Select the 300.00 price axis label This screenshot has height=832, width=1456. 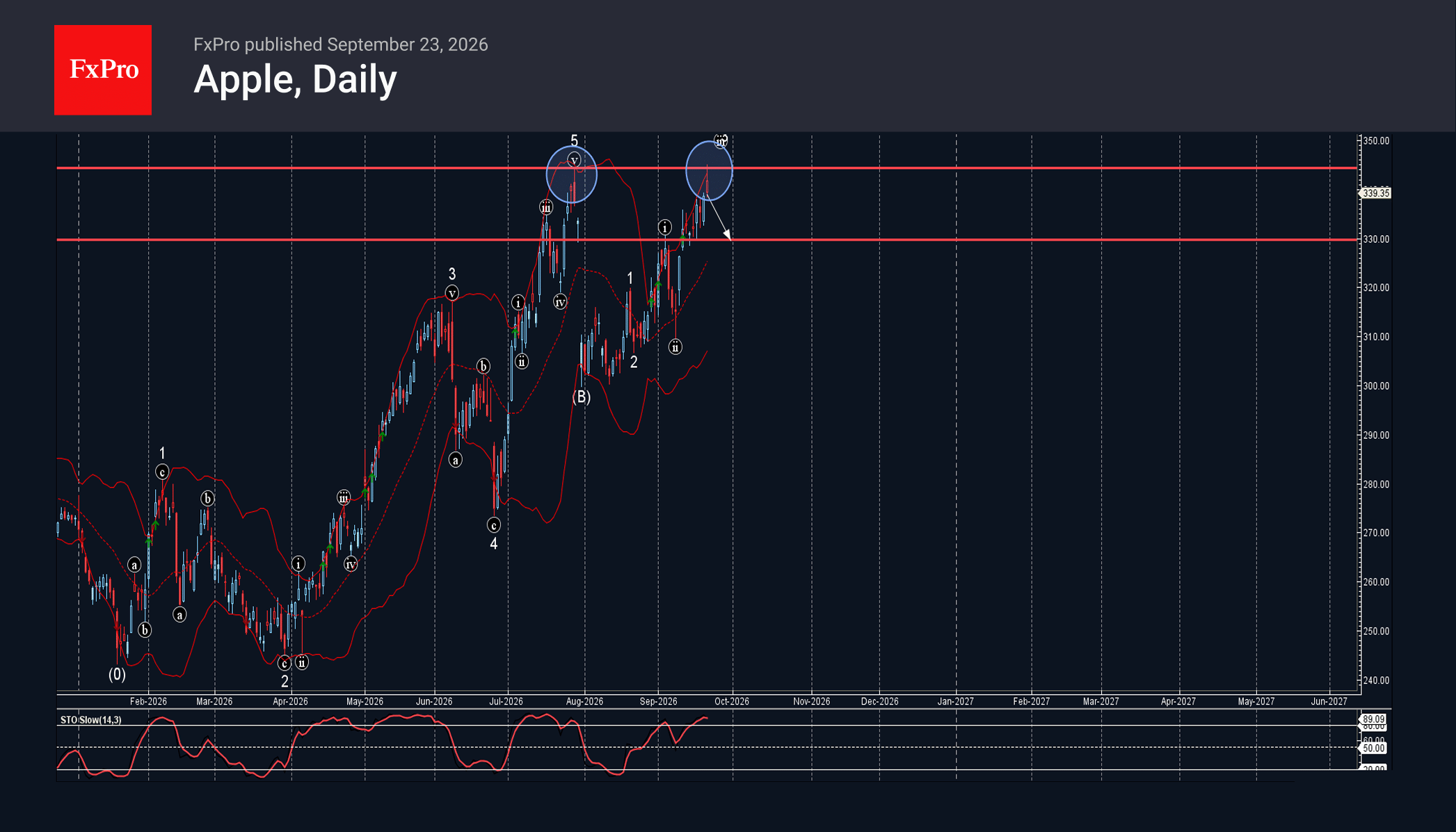click(x=1376, y=386)
